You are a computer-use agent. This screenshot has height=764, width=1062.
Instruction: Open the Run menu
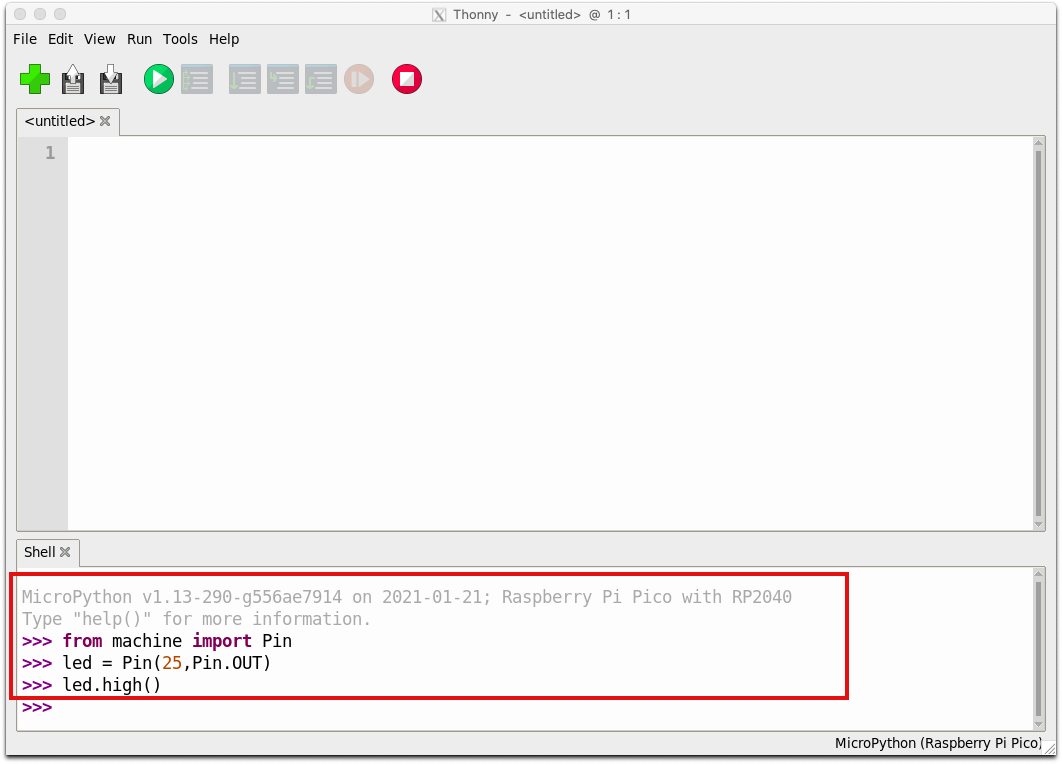click(140, 39)
